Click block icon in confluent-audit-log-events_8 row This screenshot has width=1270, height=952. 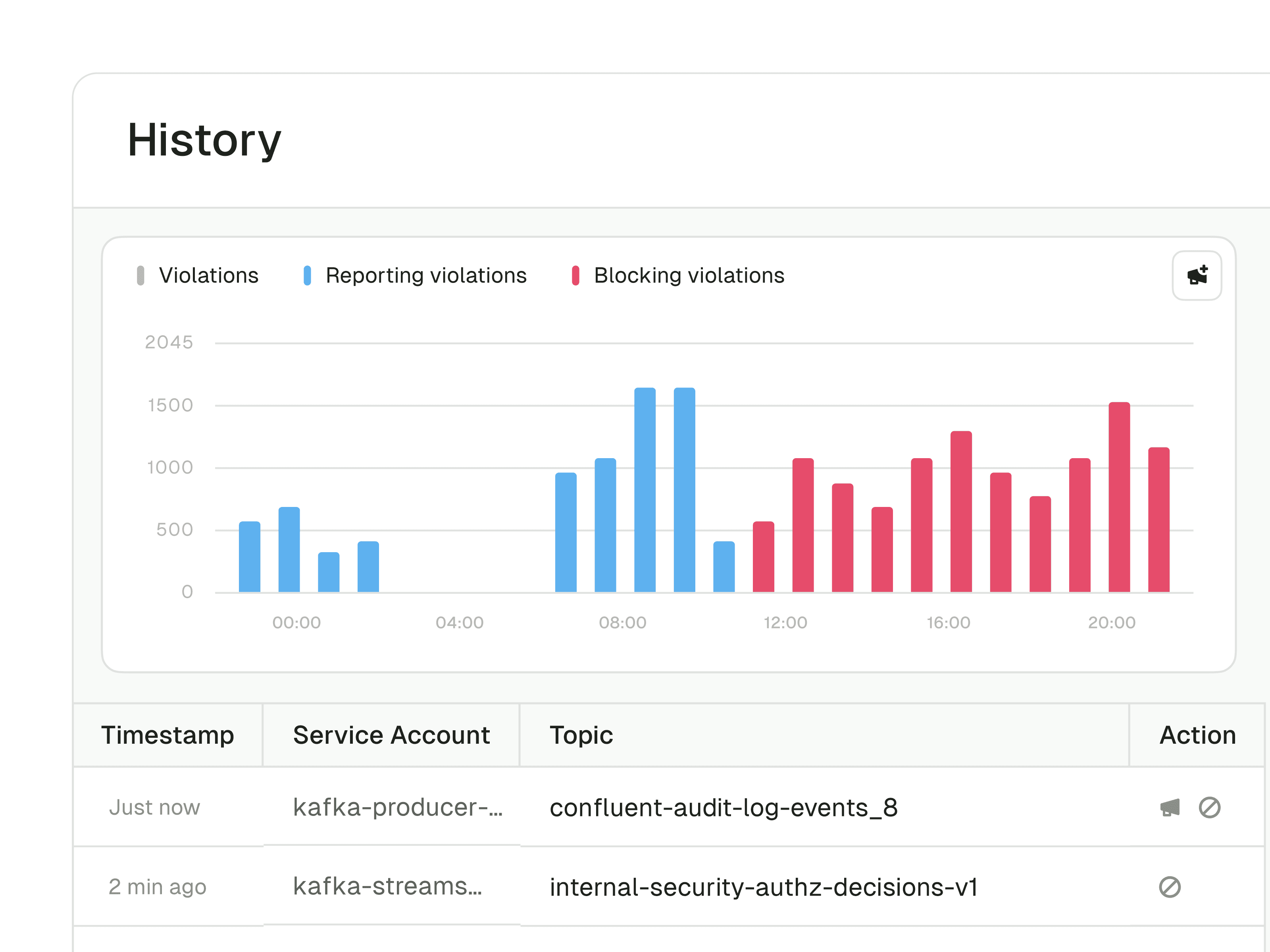(x=1209, y=807)
